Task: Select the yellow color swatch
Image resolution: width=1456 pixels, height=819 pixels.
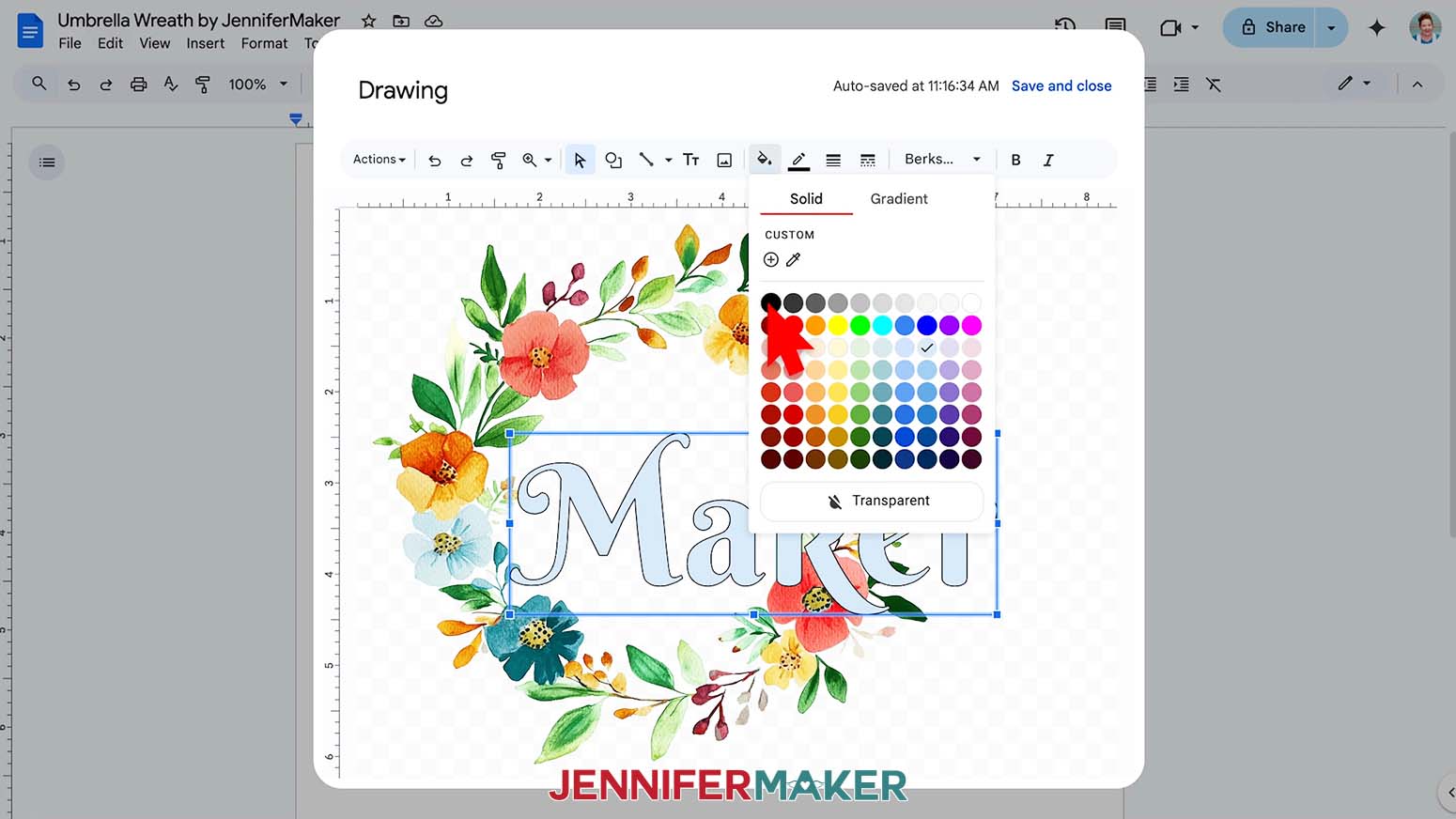Action: (x=838, y=325)
